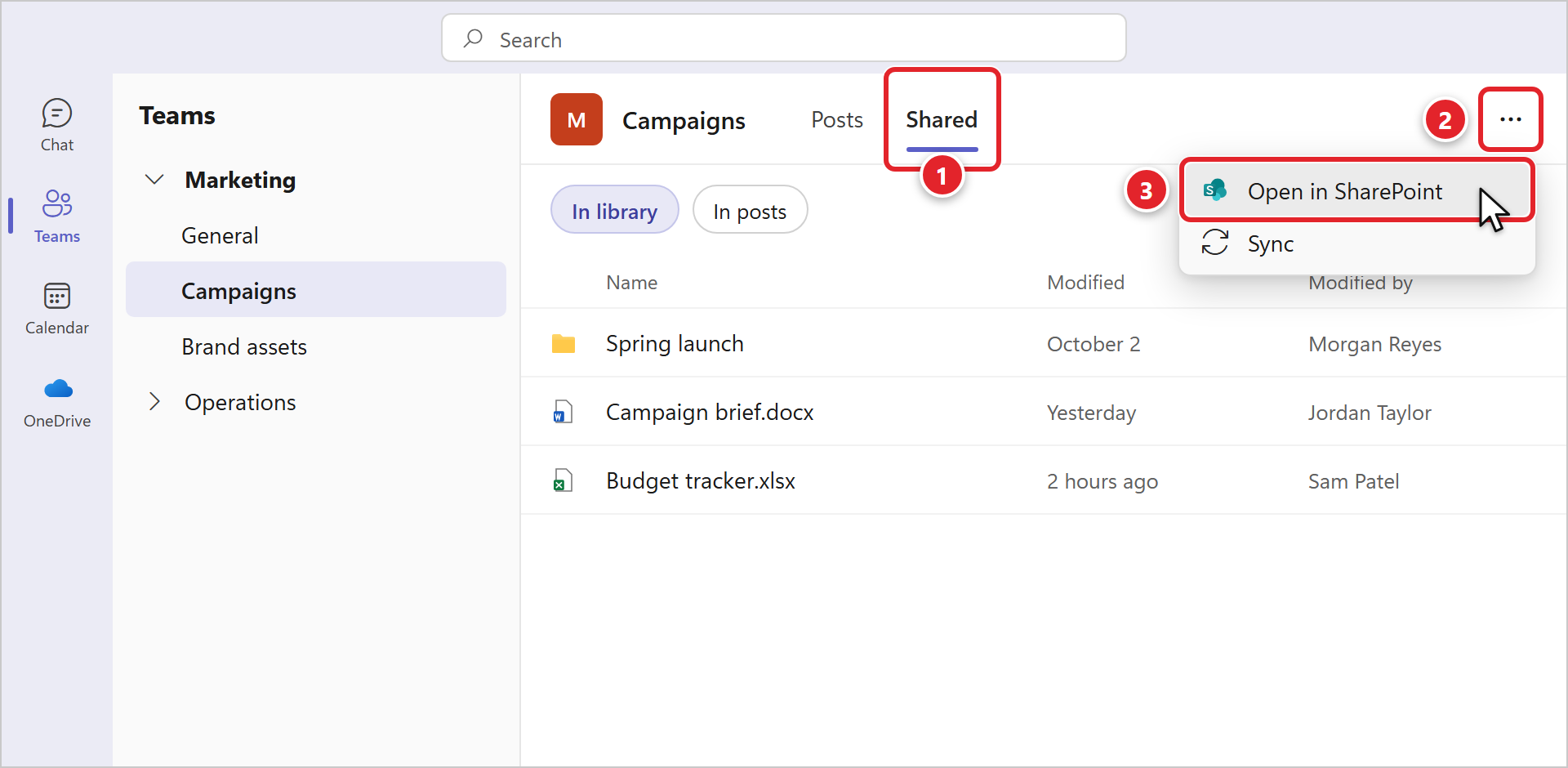Click 'Sam Patel' in Modified by column

(1354, 481)
